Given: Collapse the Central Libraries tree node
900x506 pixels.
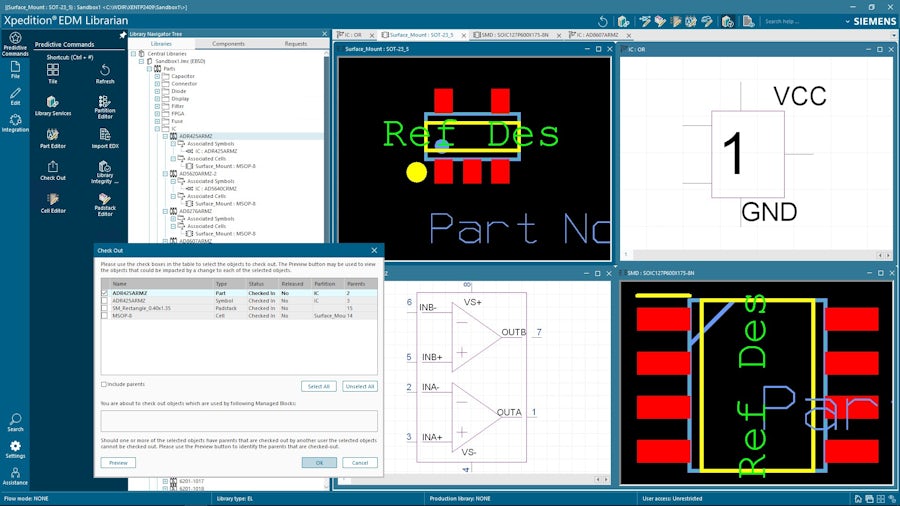Looking at the screenshot, I should point(134,53).
